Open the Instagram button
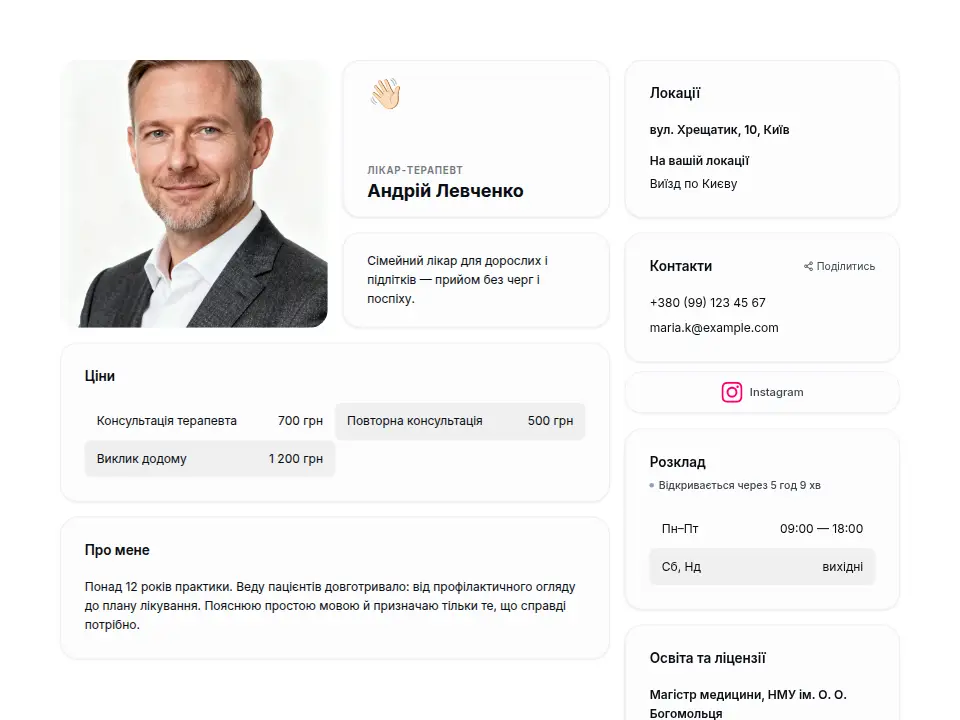The height and width of the screenshot is (720, 960). (x=762, y=392)
